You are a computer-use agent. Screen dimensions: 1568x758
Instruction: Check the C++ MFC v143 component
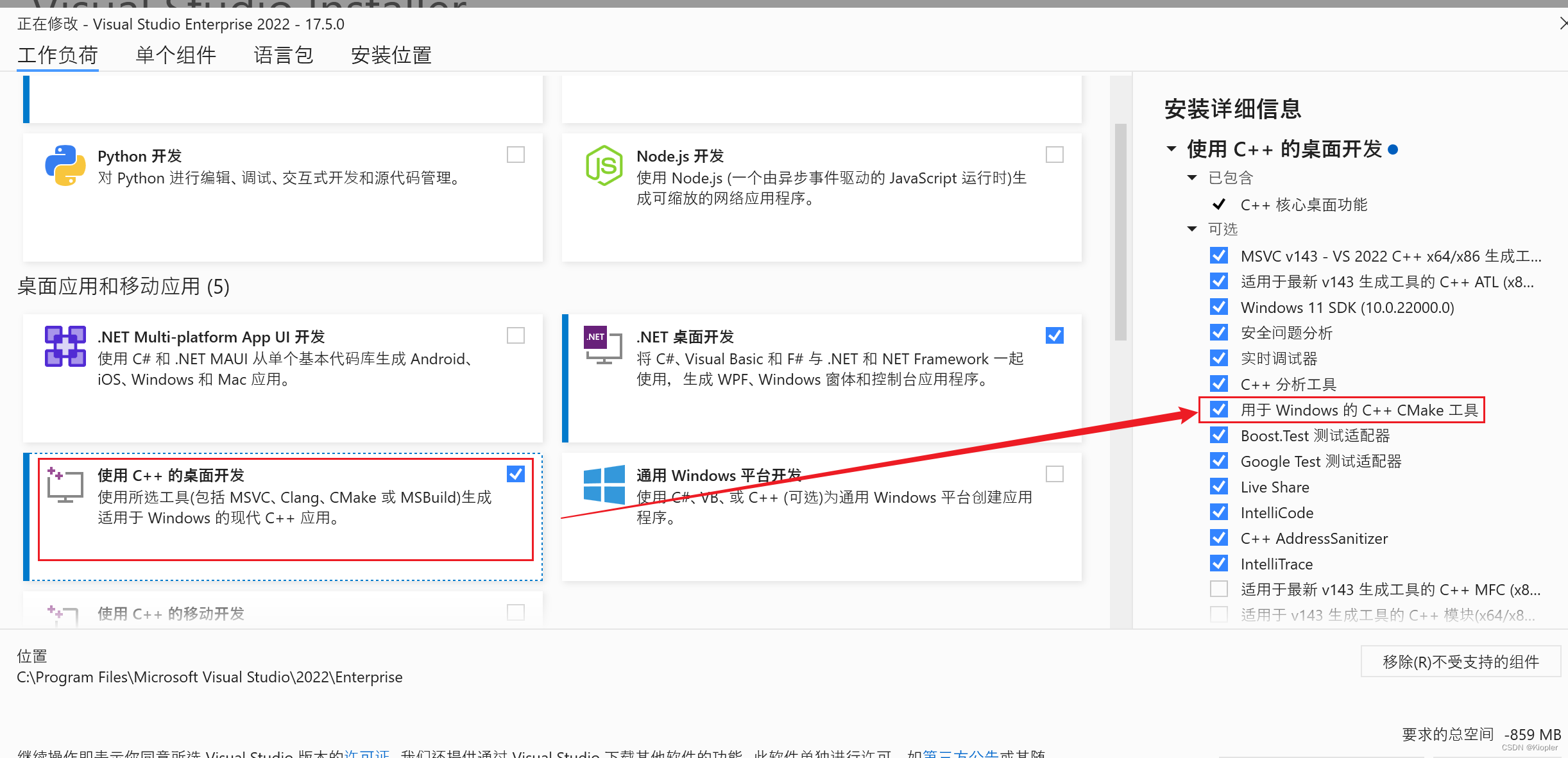(1219, 589)
